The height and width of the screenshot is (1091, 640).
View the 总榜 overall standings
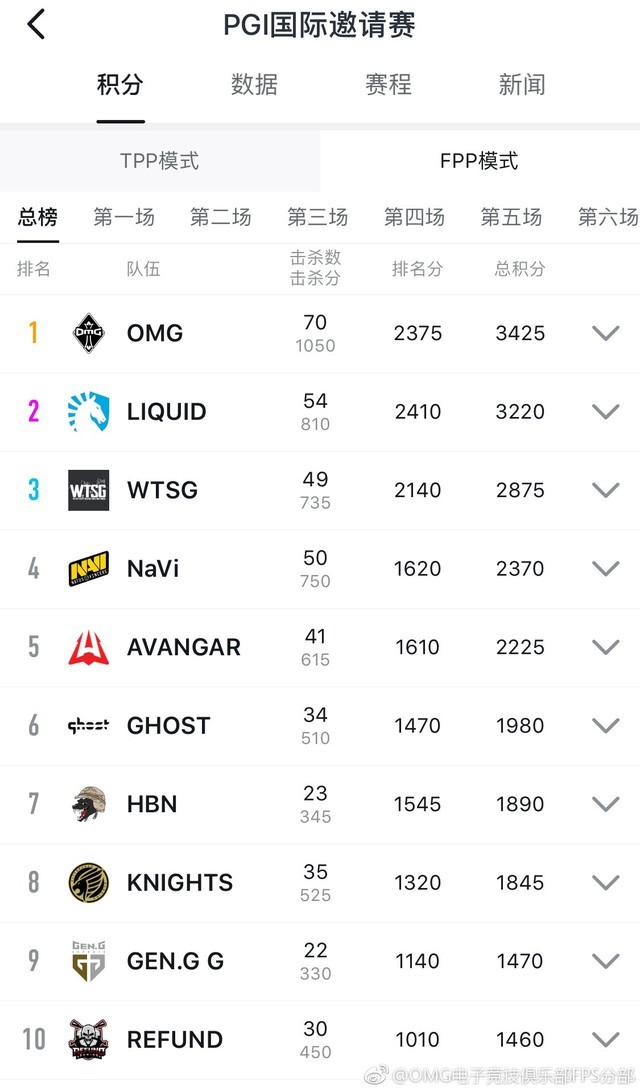tap(37, 217)
